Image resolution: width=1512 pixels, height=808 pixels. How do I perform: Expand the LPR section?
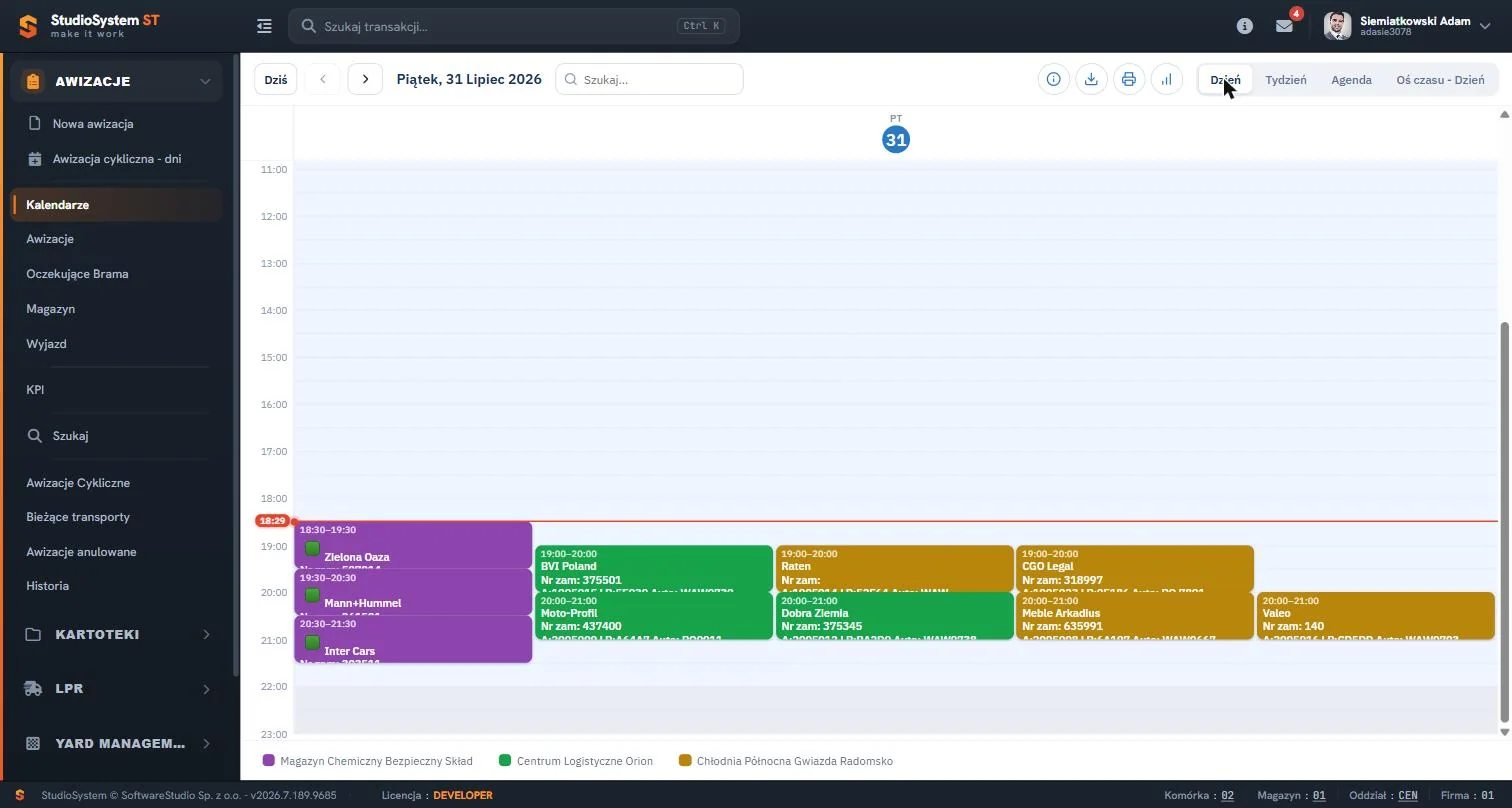116,688
